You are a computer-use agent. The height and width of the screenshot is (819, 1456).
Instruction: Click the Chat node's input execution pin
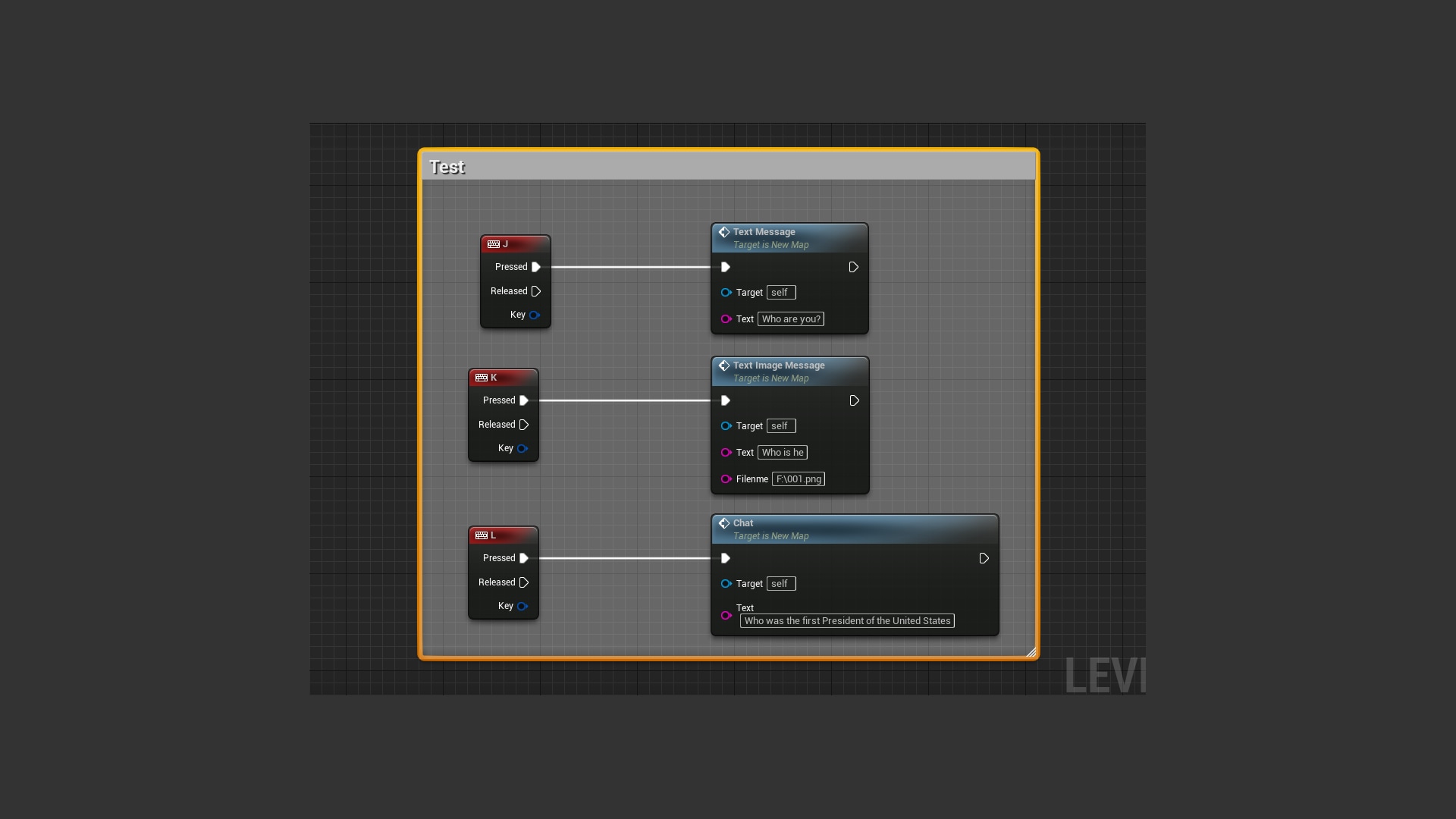pyautogui.click(x=726, y=558)
